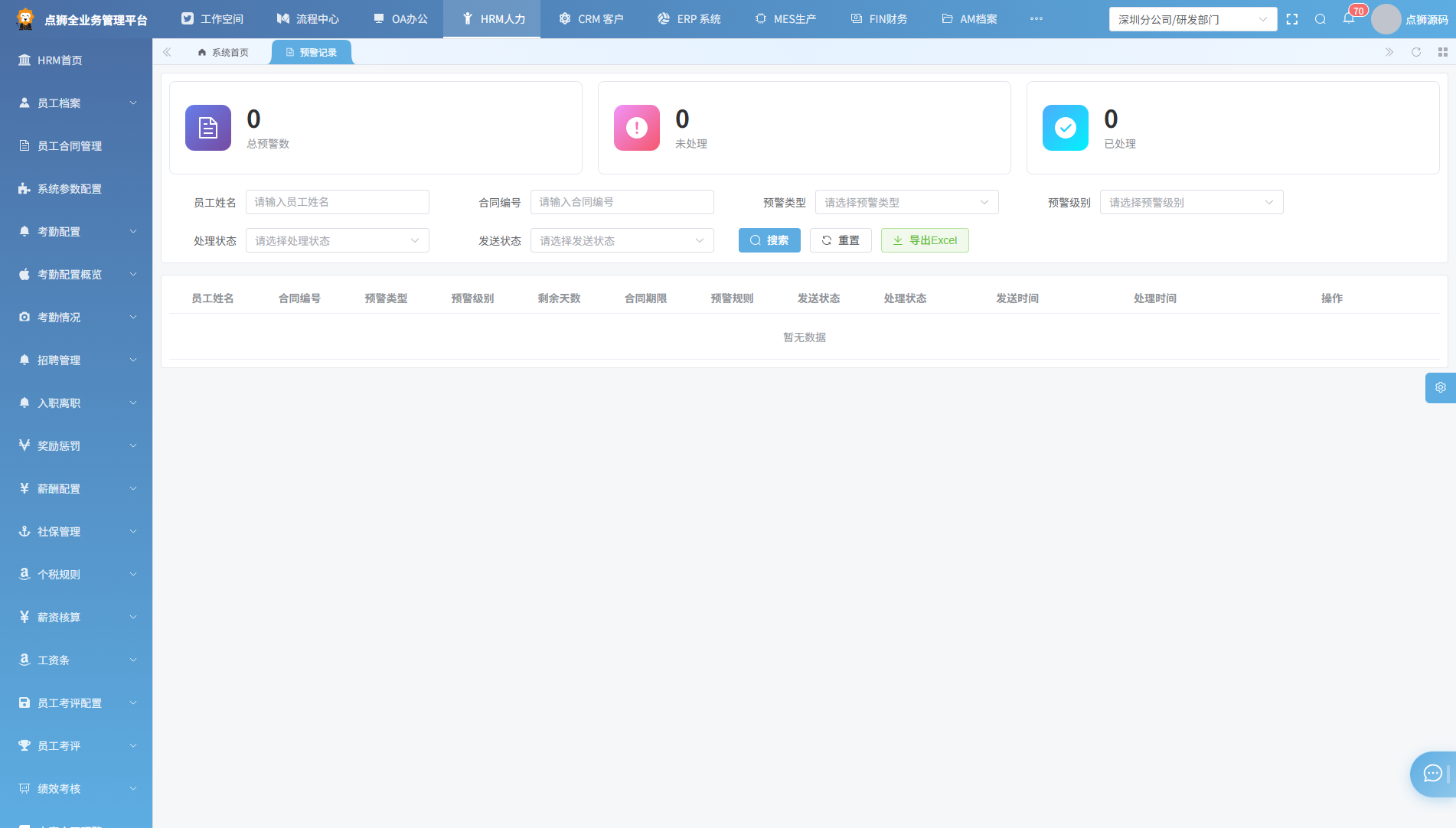Select the 预警记录 tab
This screenshot has width=1456, height=828.
click(x=312, y=52)
